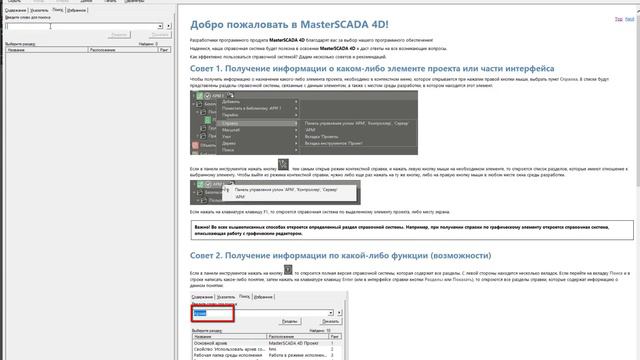Click the boxed note starting with "Важно!"
The width and height of the screenshot is (640, 360).
412,230
